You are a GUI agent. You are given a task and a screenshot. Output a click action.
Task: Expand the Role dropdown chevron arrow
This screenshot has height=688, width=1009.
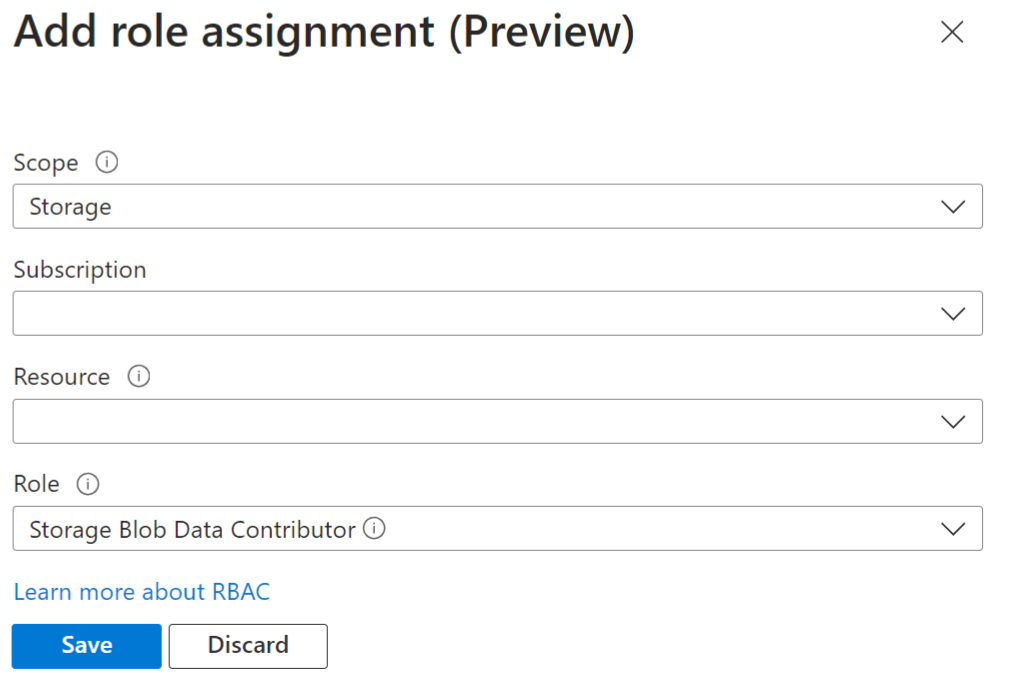[953, 529]
